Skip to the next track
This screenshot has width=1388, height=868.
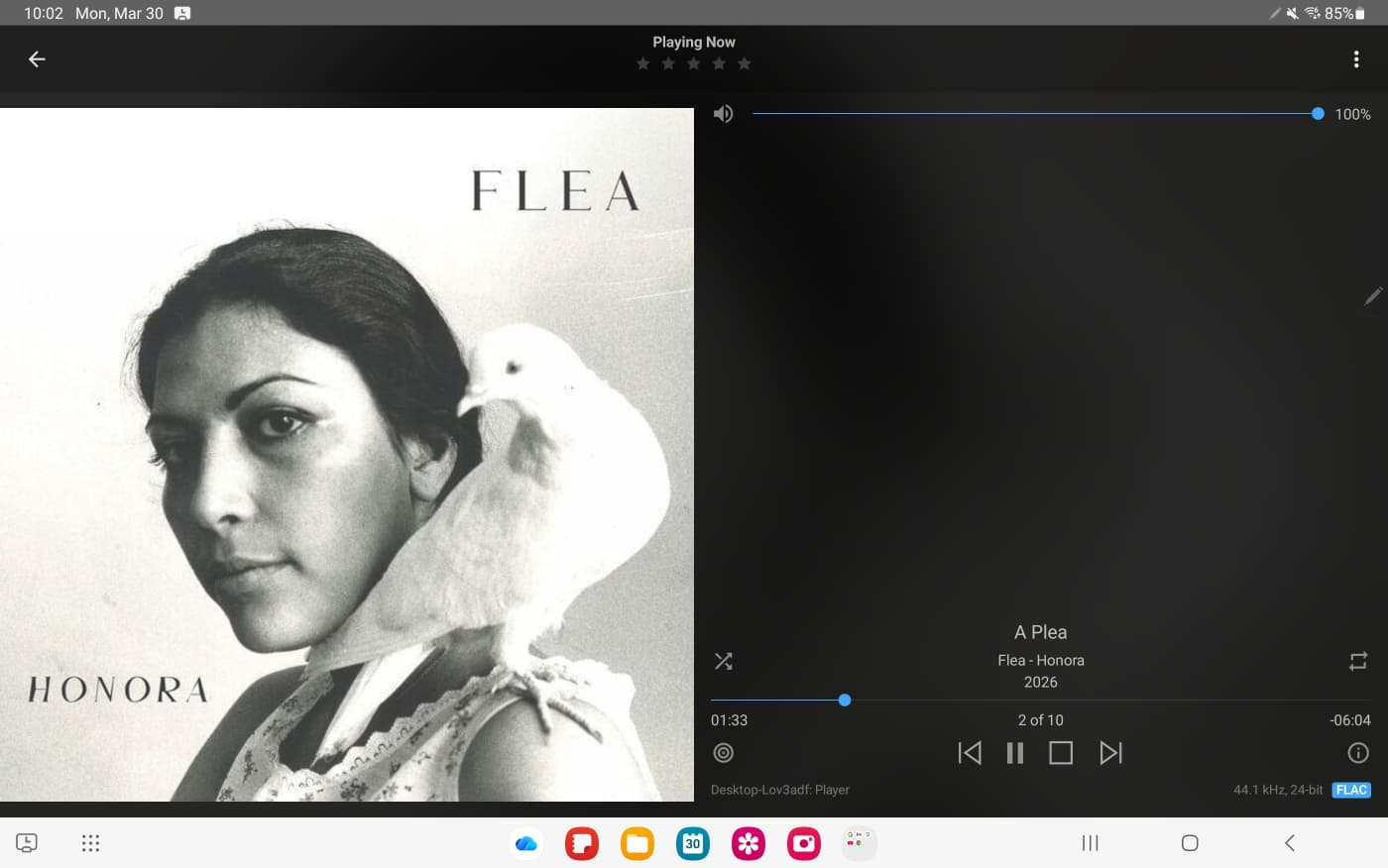pyautogui.click(x=1110, y=753)
